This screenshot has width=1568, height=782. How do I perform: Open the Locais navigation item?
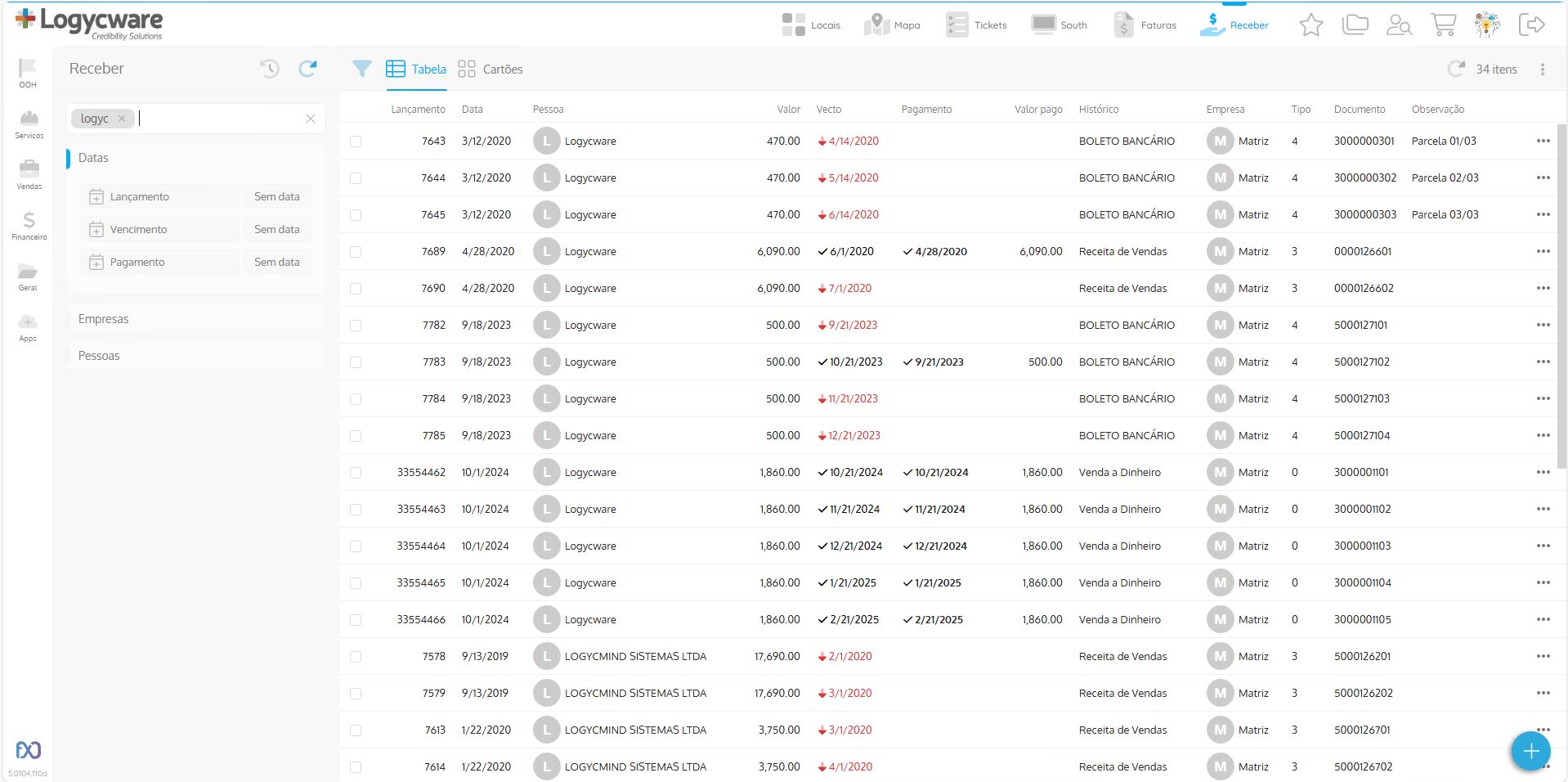811,25
